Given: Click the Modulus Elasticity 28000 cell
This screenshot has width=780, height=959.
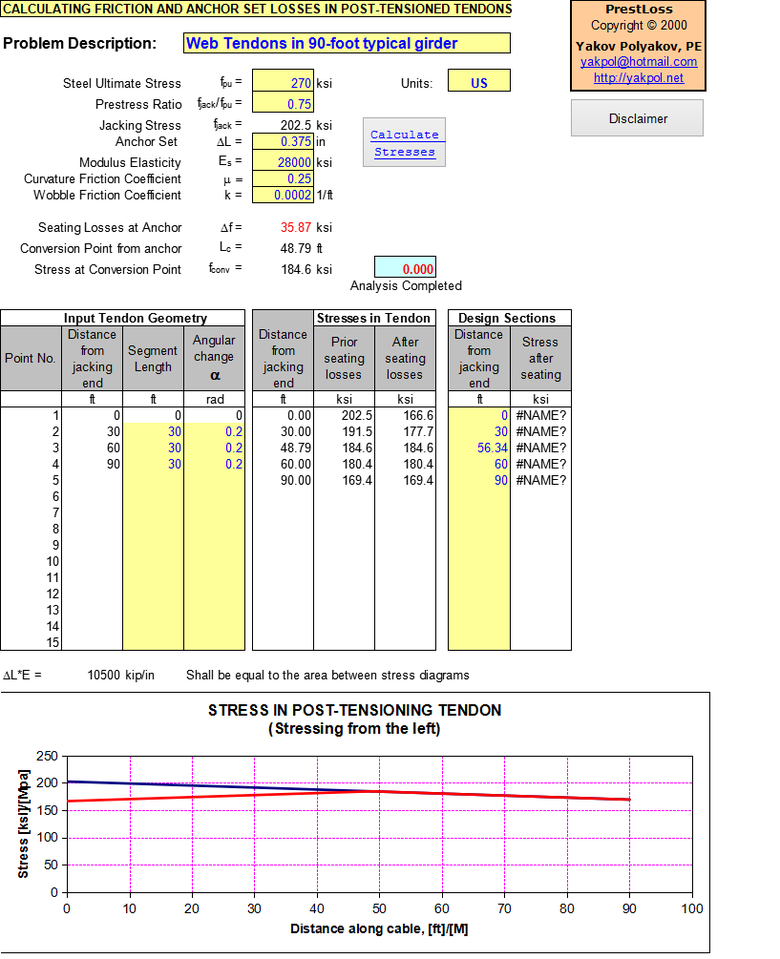Looking at the screenshot, I should point(284,162).
